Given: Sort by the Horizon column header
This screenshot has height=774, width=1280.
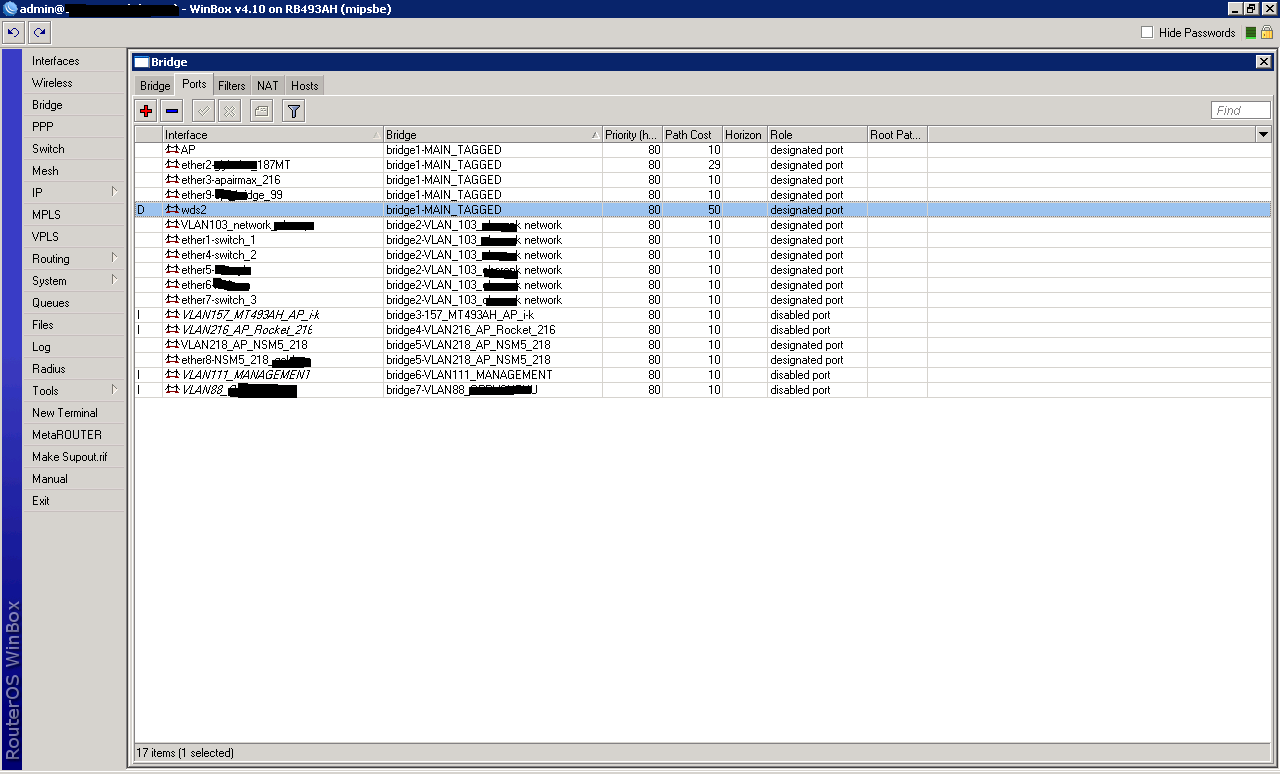Looking at the screenshot, I should point(744,135).
